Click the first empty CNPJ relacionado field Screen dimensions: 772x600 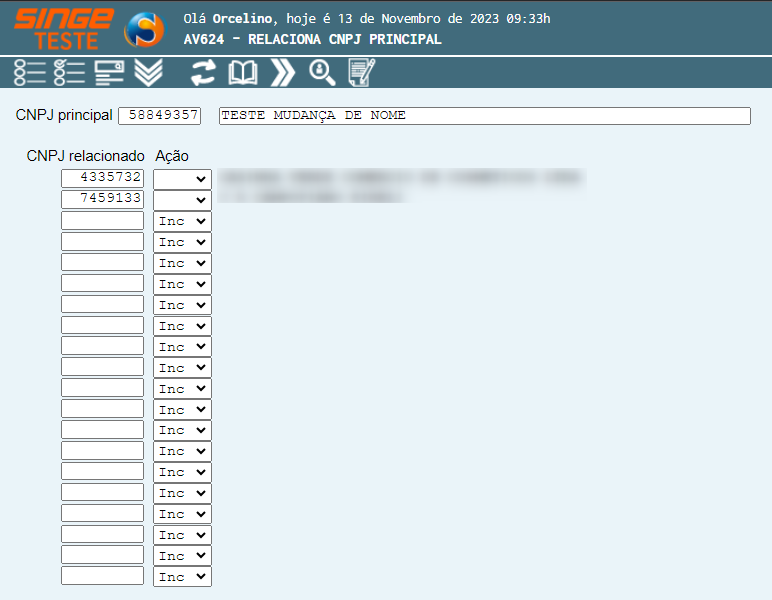[103, 220]
